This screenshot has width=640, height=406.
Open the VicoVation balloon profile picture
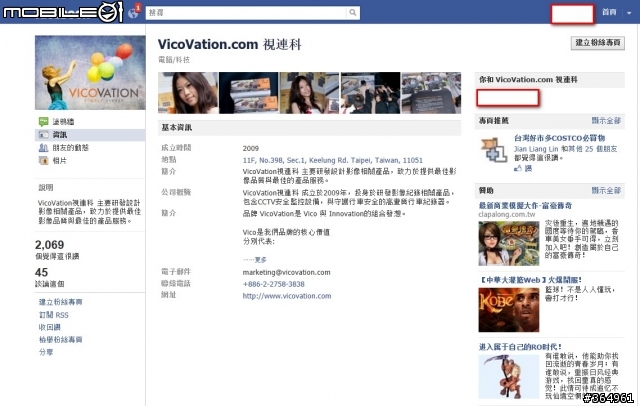(90, 73)
